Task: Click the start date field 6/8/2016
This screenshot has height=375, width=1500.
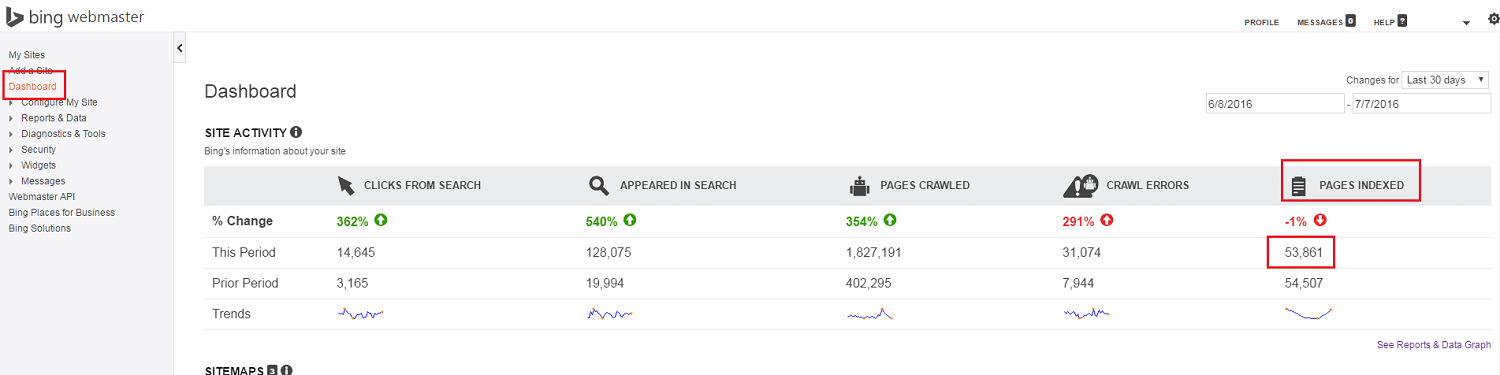Action: click(x=1276, y=104)
